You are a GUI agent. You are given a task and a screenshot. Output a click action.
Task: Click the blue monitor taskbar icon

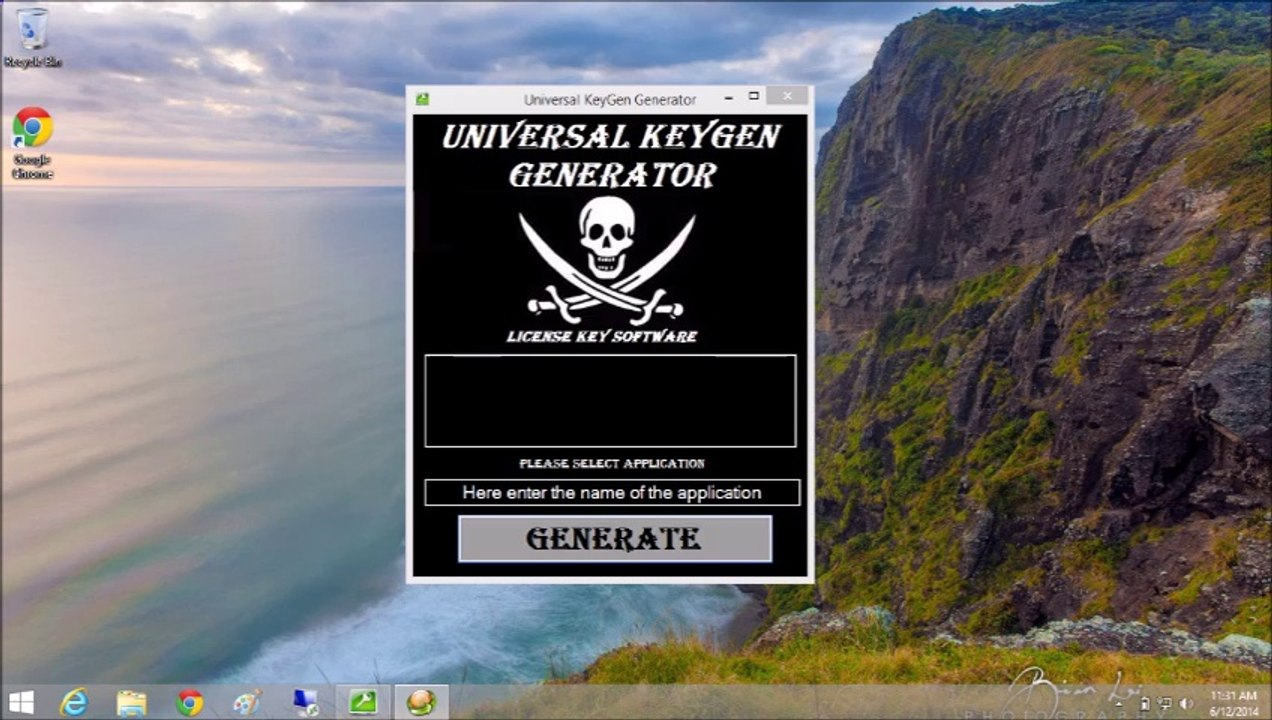(305, 703)
